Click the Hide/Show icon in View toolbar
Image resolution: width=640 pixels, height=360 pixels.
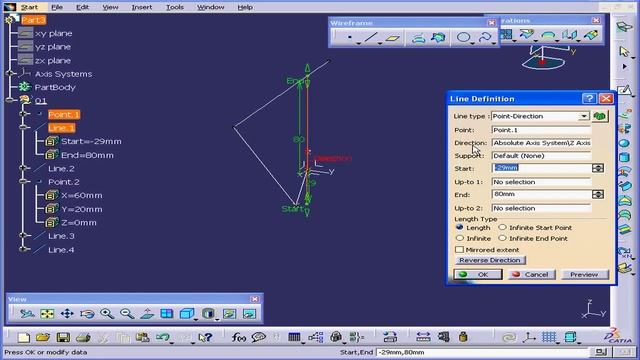tap(229, 313)
